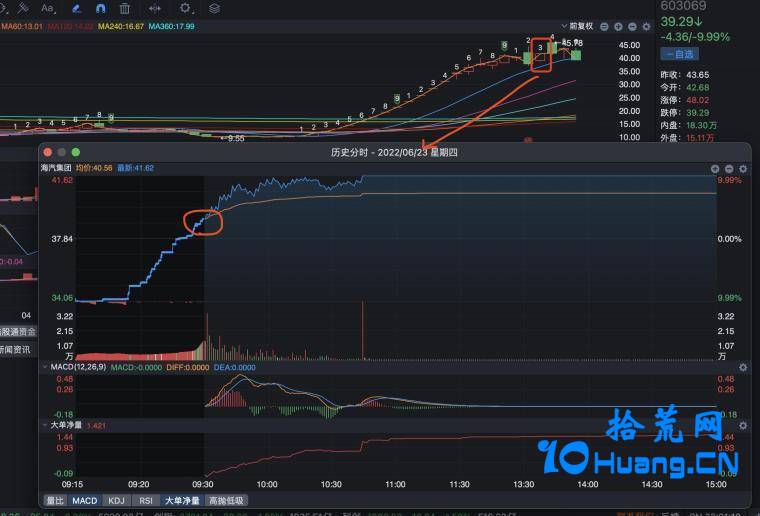Click the 11:30 time axis label
760x516 pixels.
[459, 484]
